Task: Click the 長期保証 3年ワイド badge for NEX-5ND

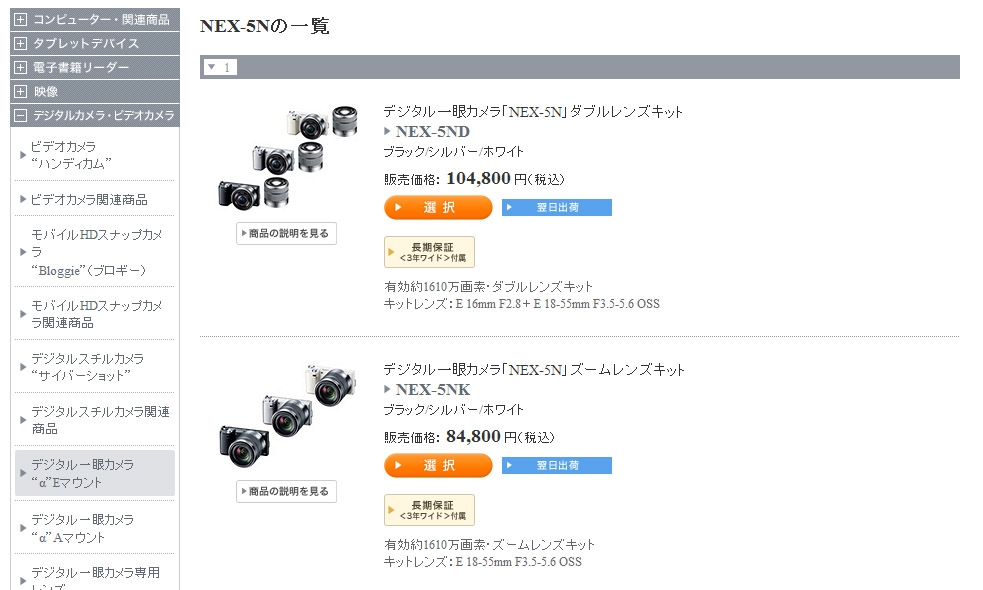Action: pyautogui.click(x=429, y=252)
